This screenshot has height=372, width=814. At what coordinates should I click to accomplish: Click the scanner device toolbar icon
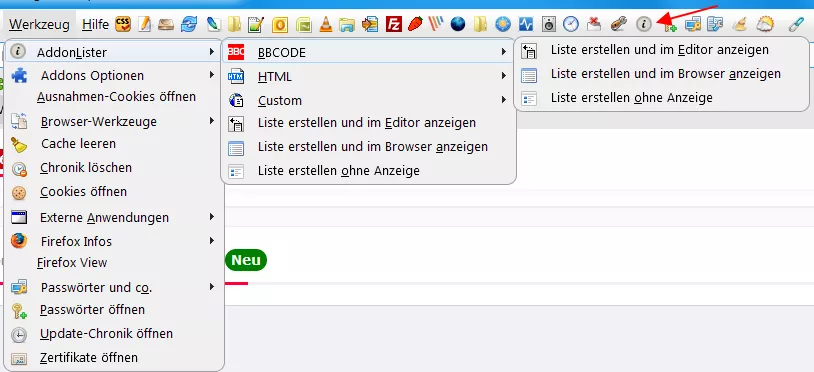click(166, 24)
